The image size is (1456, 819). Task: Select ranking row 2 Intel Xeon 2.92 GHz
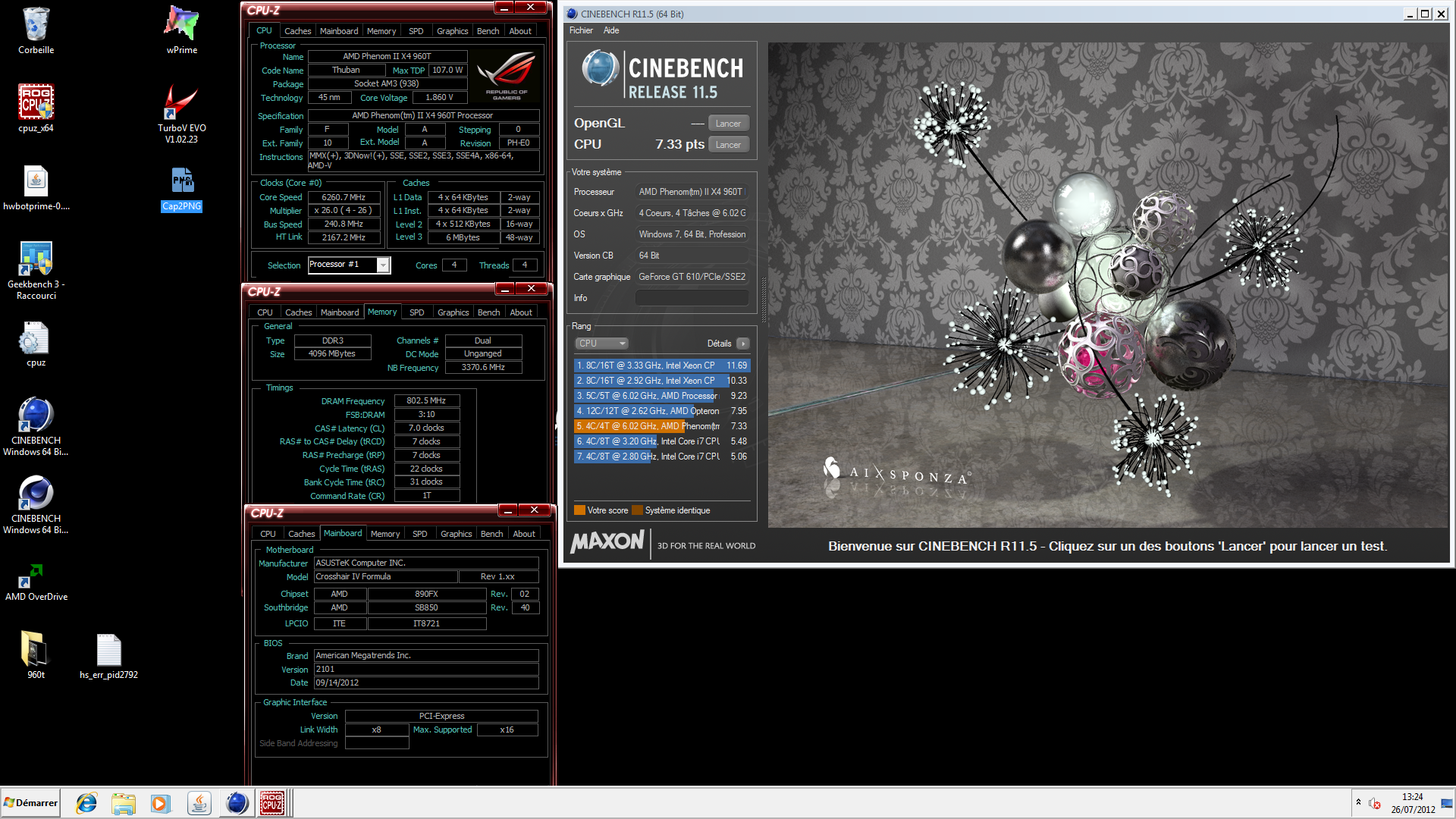pos(661,381)
